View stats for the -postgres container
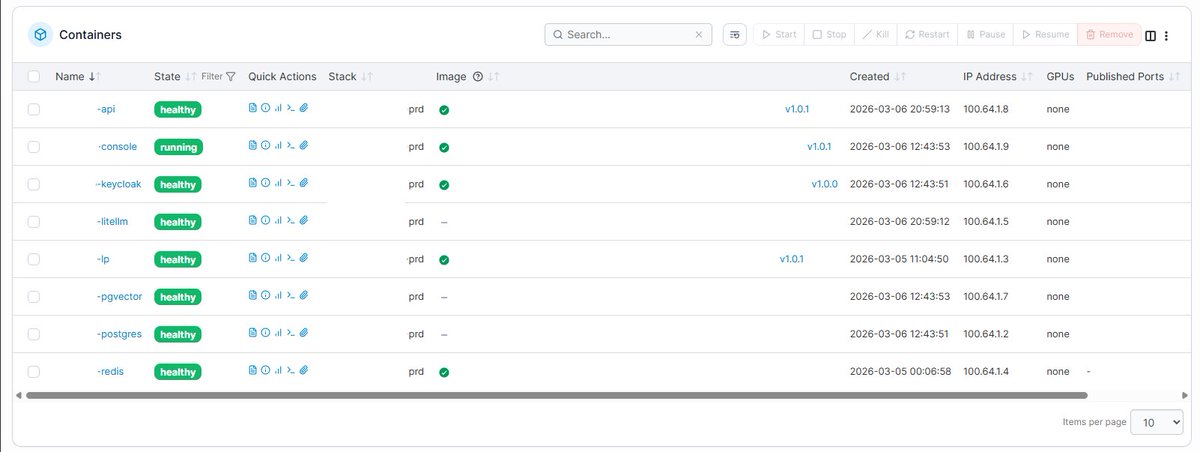This screenshot has width=1200, height=452. click(278, 333)
